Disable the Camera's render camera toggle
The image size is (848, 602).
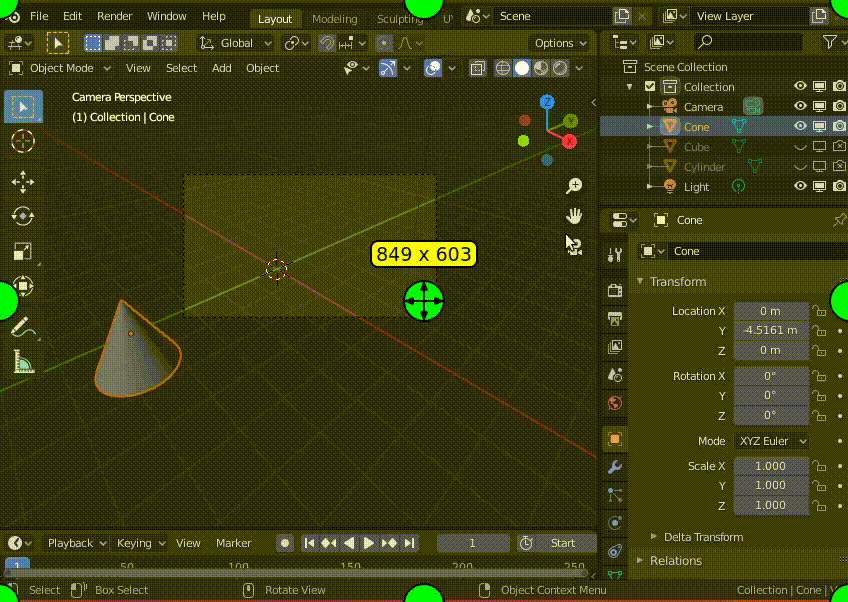coord(840,106)
